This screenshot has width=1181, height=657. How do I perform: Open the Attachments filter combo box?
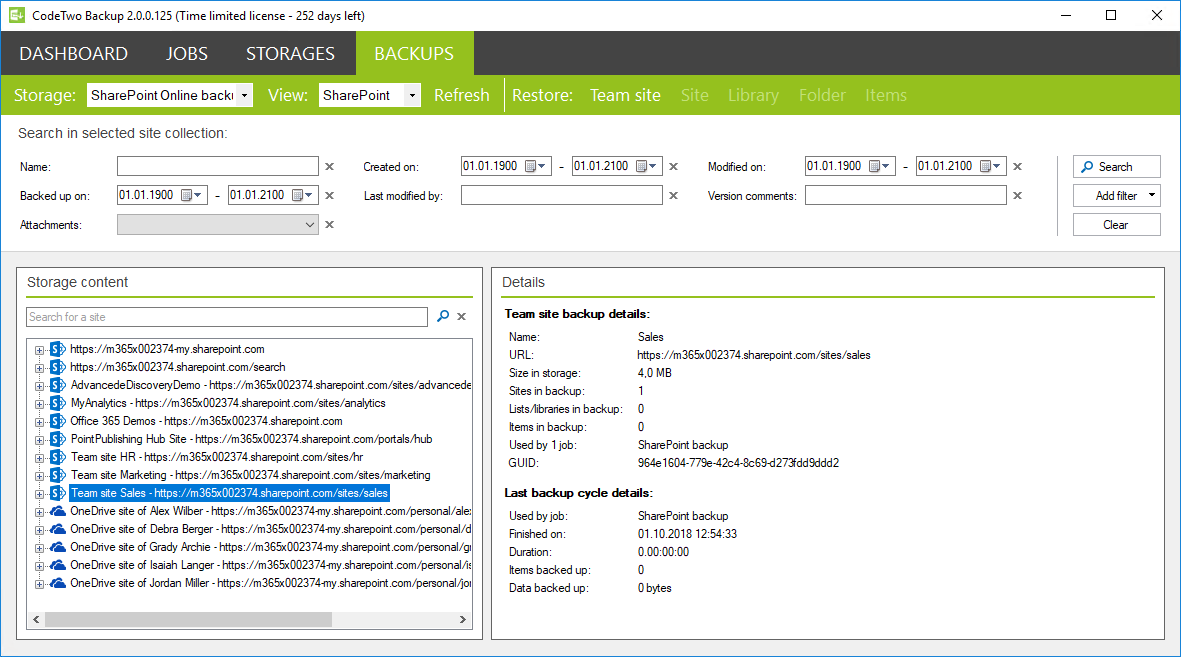218,225
